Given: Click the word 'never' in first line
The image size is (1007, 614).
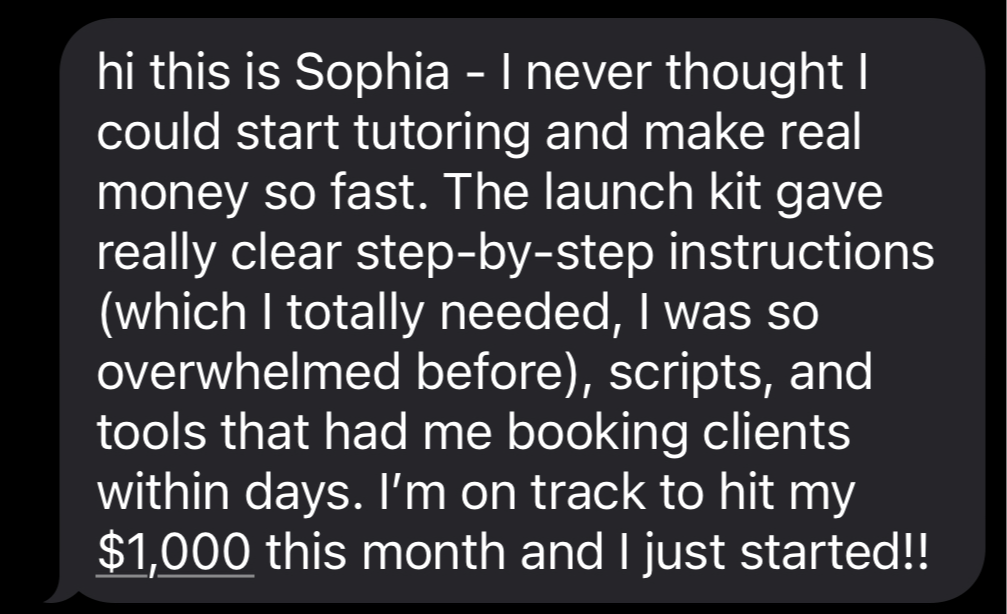Looking at the screenshot, I should 593,73.
